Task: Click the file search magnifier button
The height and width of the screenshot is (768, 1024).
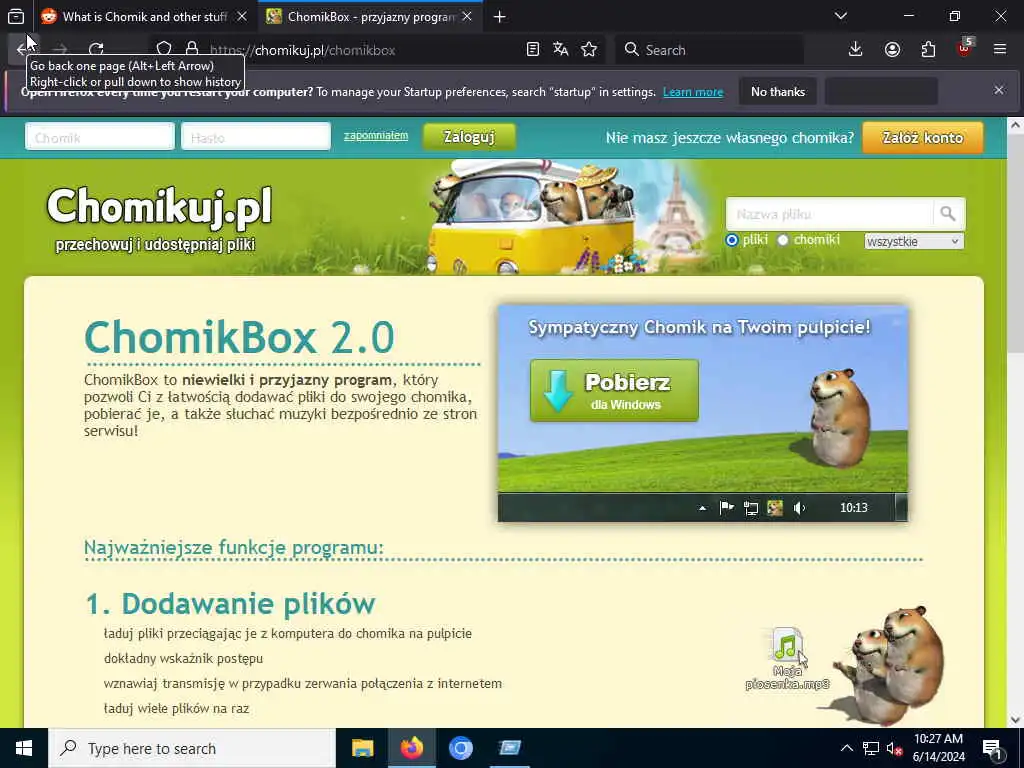Action: [x=948, y=214]
